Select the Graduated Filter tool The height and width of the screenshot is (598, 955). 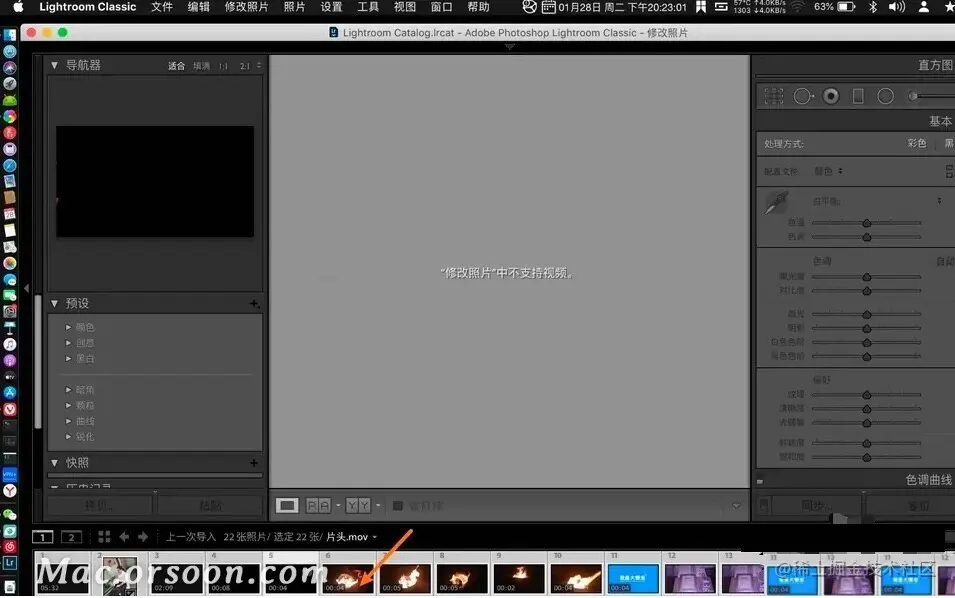coord(858,96)
